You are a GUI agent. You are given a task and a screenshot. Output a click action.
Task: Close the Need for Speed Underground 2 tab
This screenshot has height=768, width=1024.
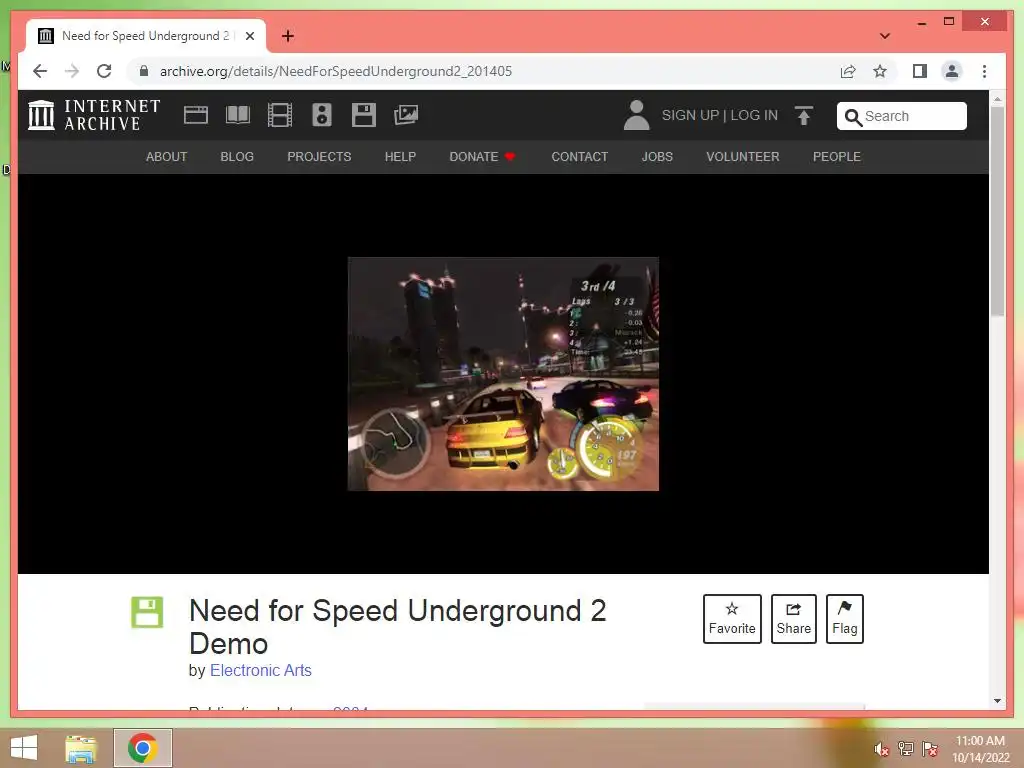tap(250, 36)
